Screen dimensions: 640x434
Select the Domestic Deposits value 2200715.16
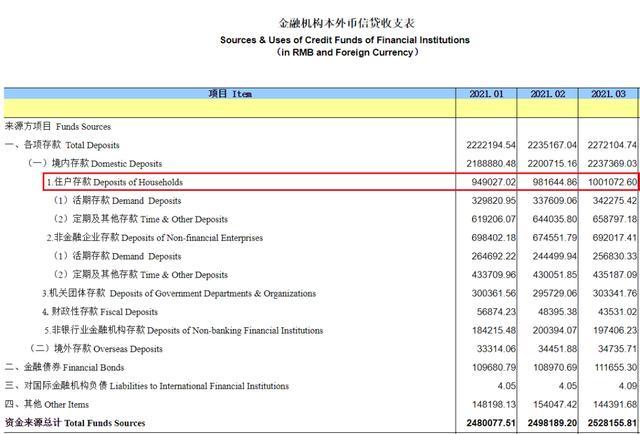pos(552,163)
